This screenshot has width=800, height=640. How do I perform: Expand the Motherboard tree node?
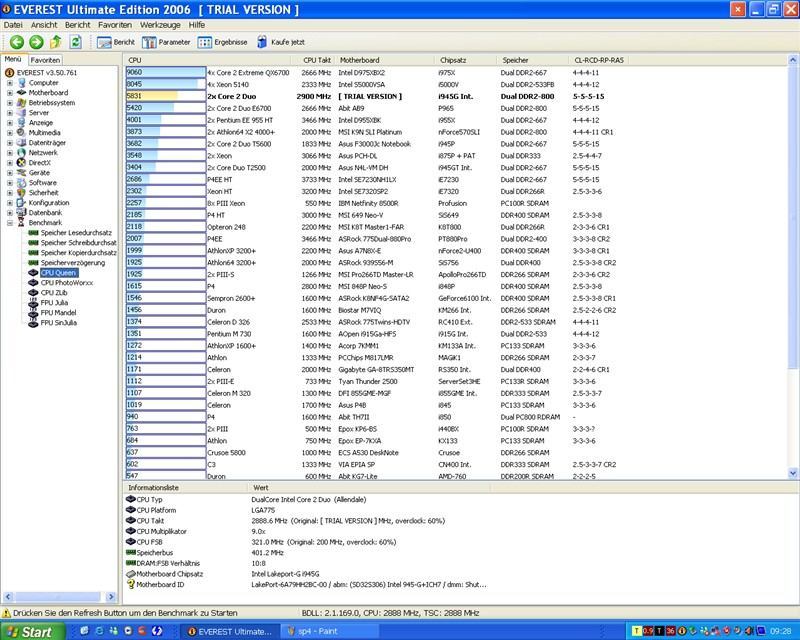pyautogui.click(x=10, y=93)
